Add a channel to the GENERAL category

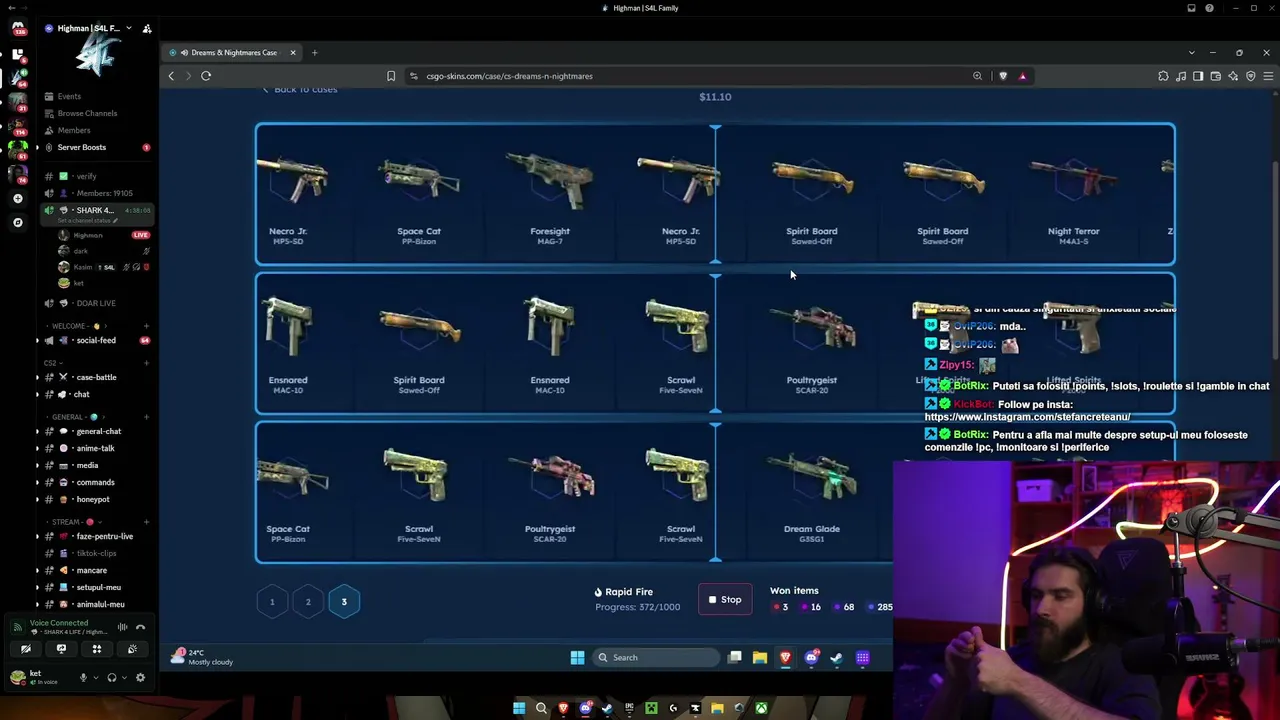pyautogui.click(x=146, y=417)
